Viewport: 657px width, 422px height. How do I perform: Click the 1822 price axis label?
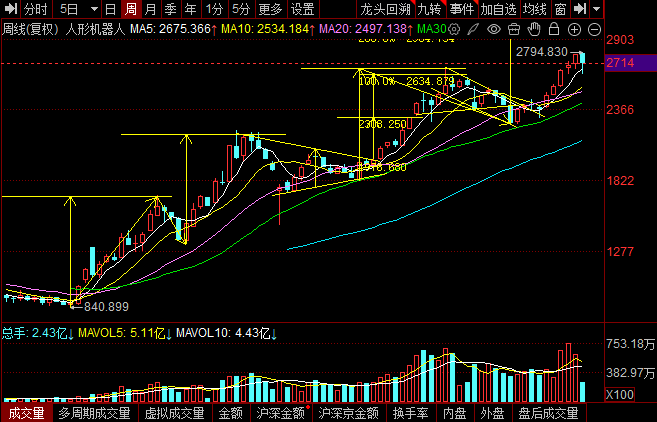pyautogui.click(x=620, y=181)
